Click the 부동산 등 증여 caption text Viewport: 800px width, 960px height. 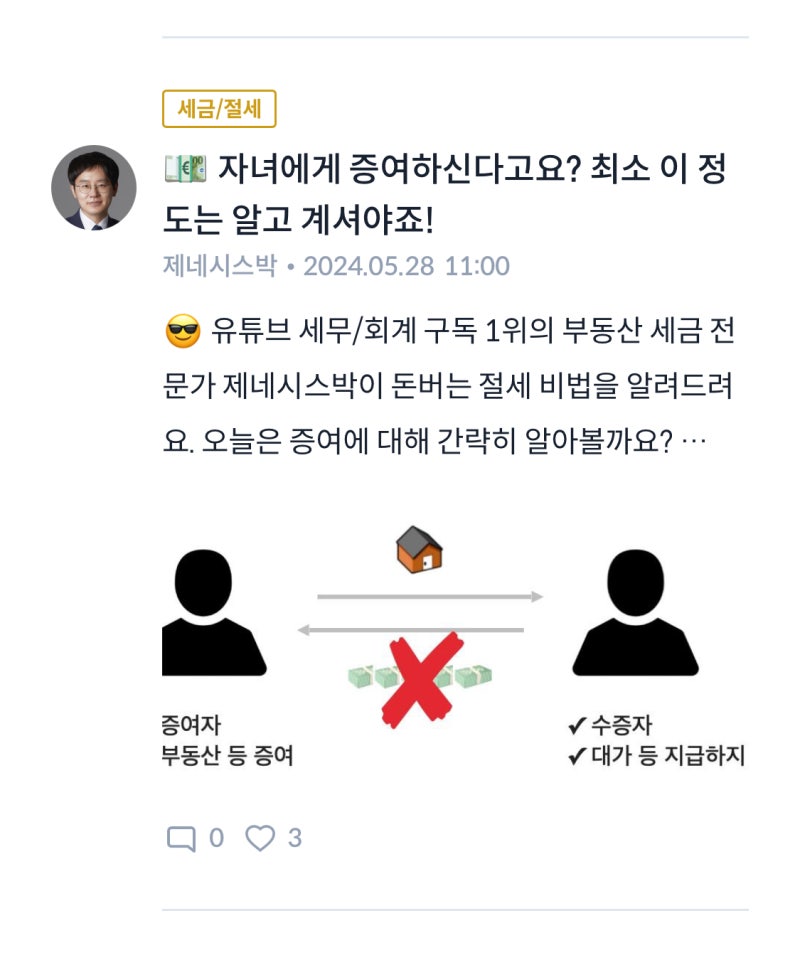pyautogui.click(x=228, y=756)
